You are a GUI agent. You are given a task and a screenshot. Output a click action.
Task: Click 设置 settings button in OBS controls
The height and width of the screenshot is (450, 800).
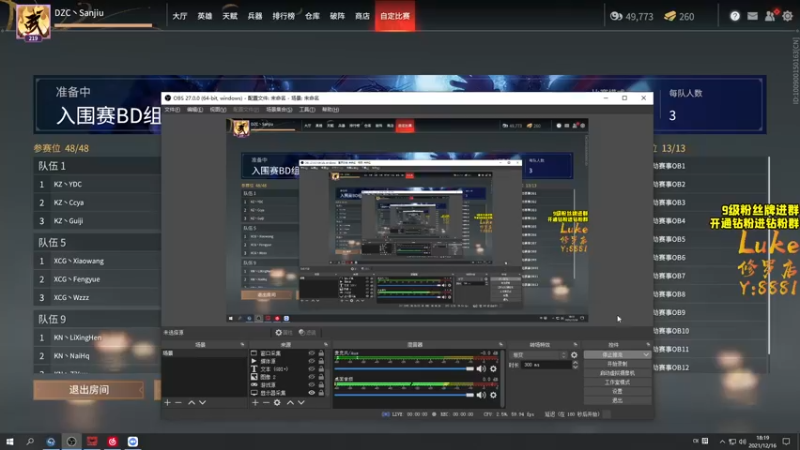[x=617, y=391]
